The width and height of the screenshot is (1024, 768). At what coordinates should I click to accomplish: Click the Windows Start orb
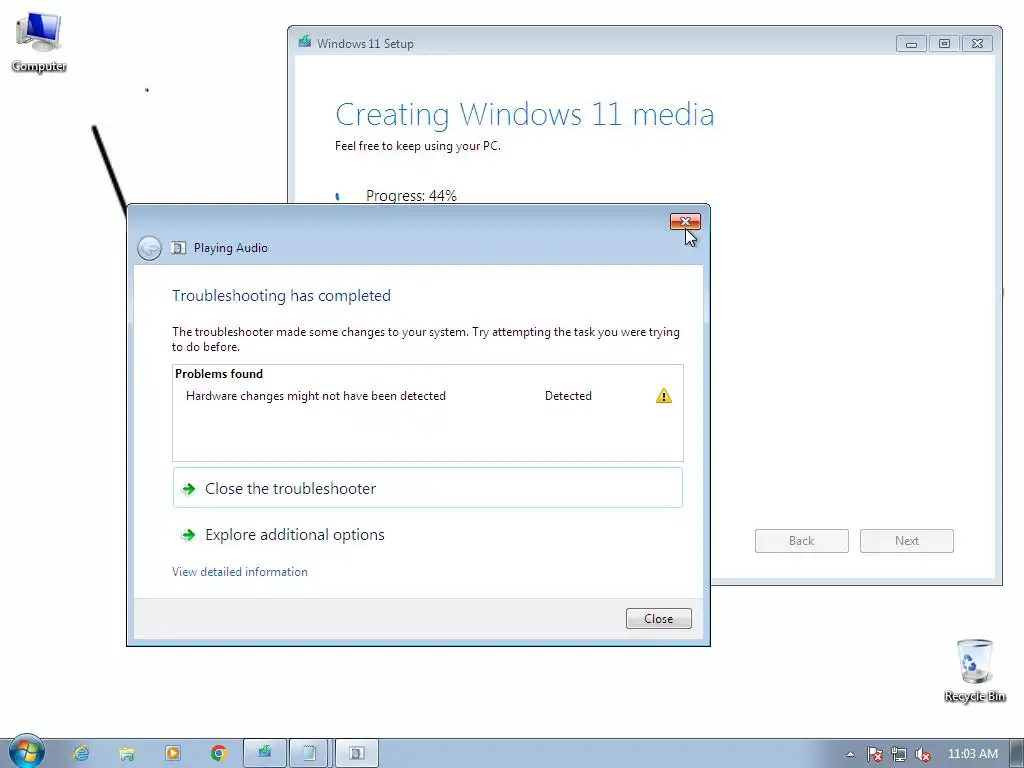[x=26, y=752]
